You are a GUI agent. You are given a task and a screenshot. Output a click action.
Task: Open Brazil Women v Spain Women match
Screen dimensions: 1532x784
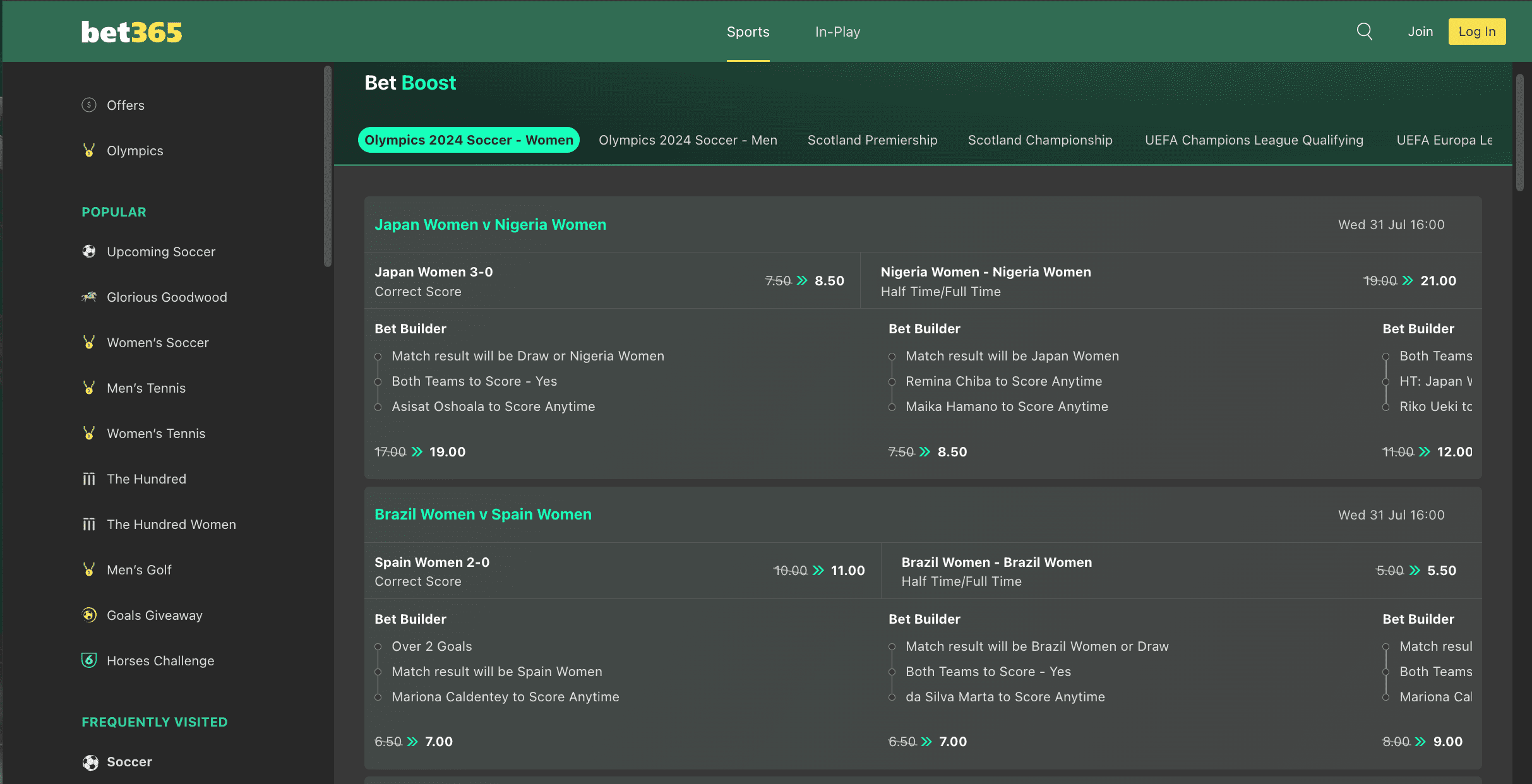pos(483,514)
